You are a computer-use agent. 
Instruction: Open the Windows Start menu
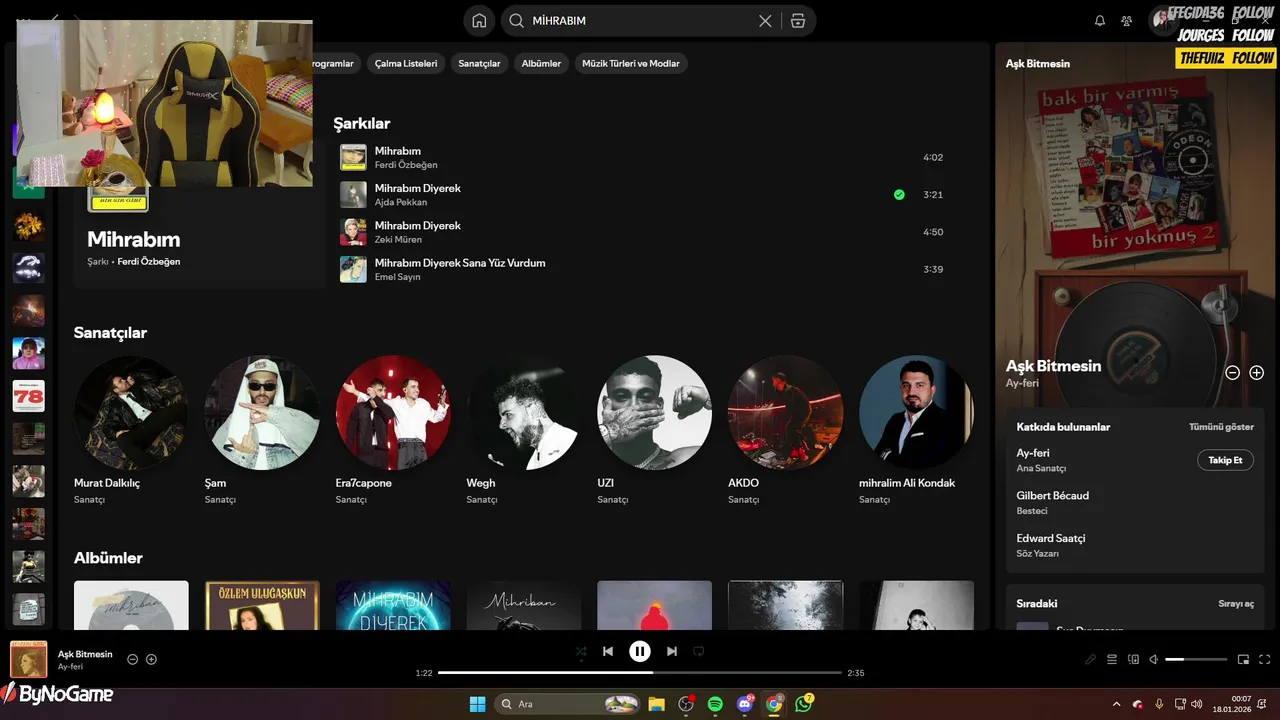click(478, 704)
